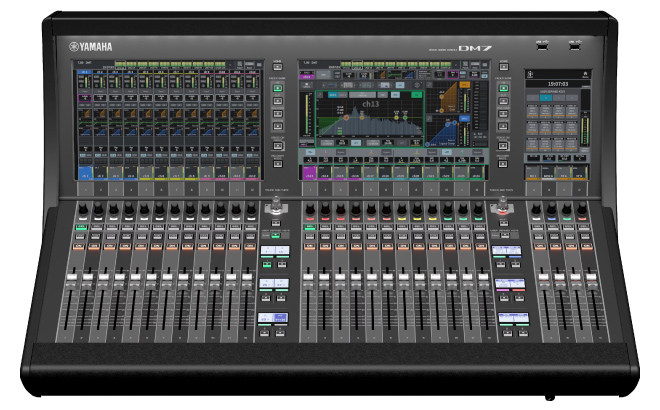Viewport: 660px width, 410px height.
Task: Tap the blue dynamics 2 button on center screen
Action: pyautogui.click(x=464, y=119)
